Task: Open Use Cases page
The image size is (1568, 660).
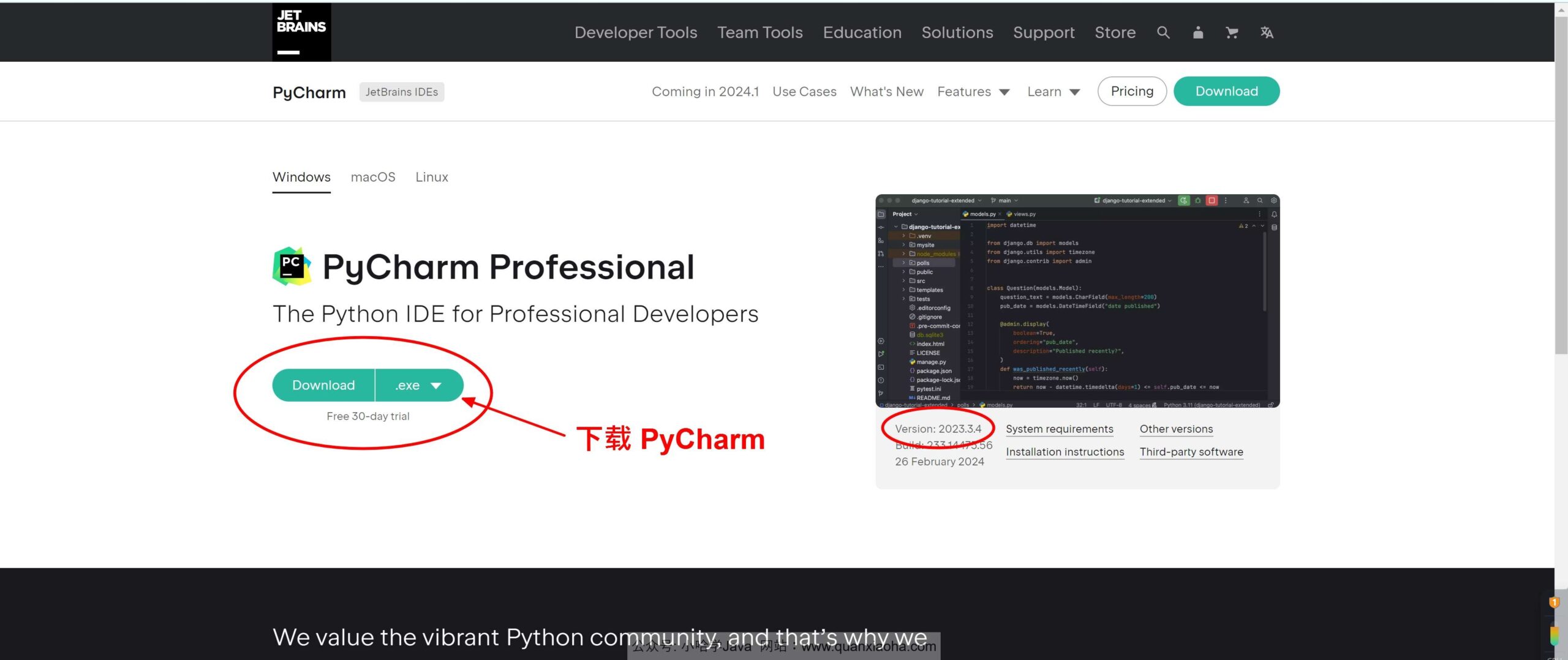Action: coord(804,91)
